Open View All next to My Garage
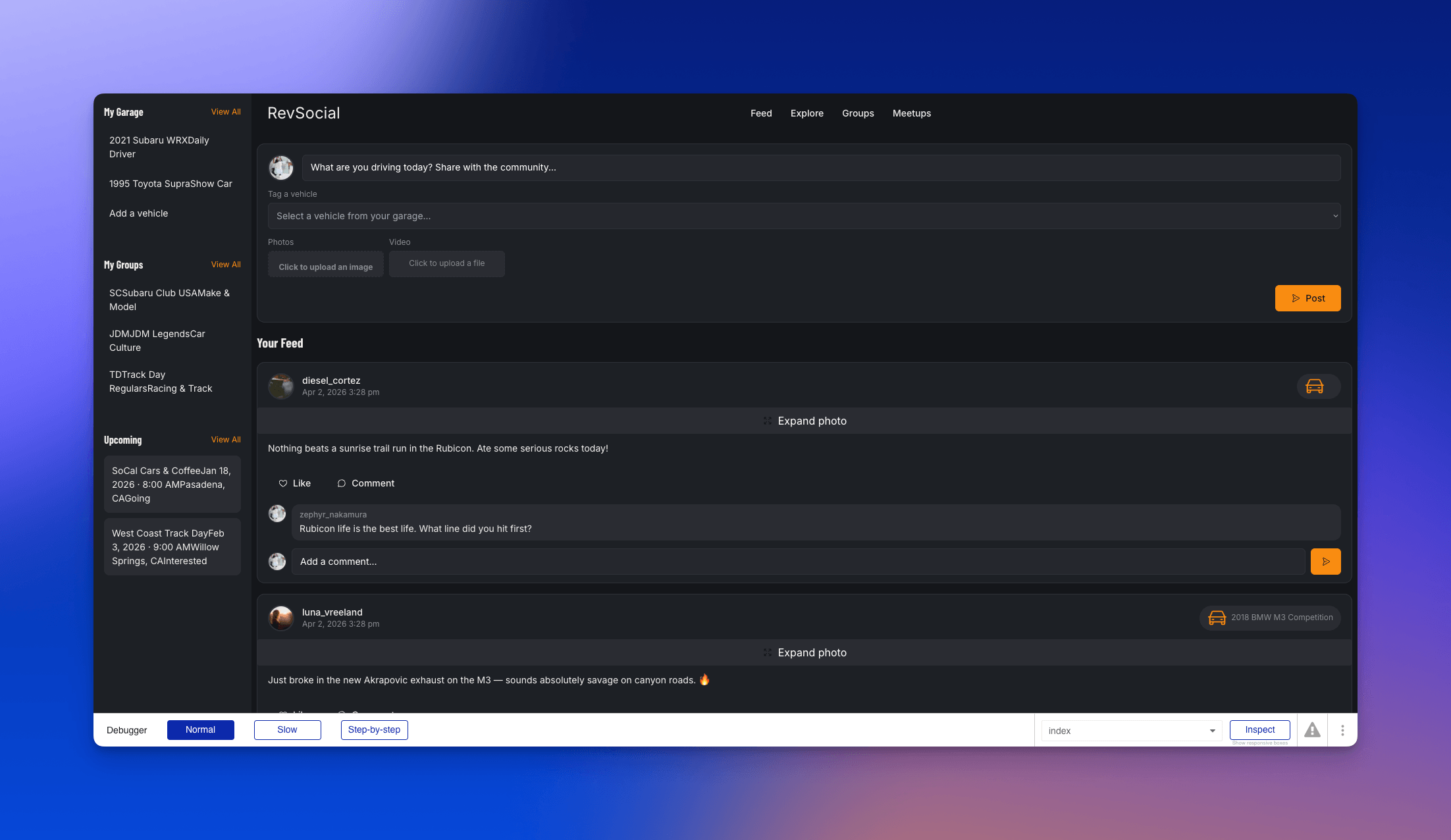The height and width of the screenshot is (840, 1451). [226, 112]
